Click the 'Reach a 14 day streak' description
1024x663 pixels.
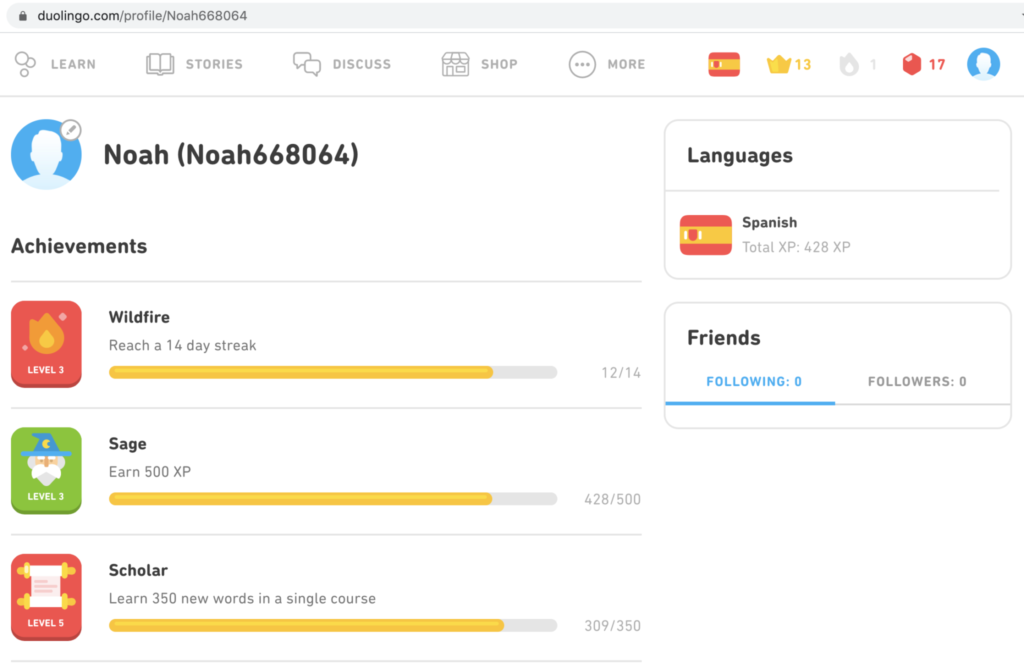point(182,346)
